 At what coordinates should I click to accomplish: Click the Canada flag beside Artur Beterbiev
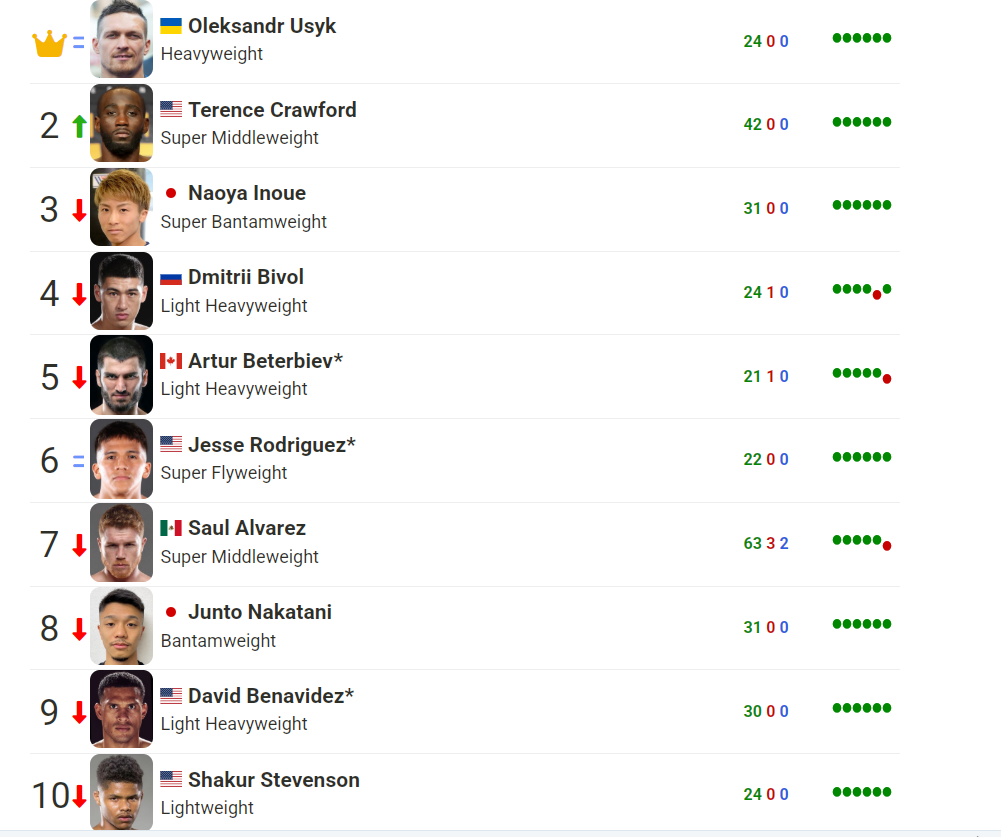tap(171, 361)
